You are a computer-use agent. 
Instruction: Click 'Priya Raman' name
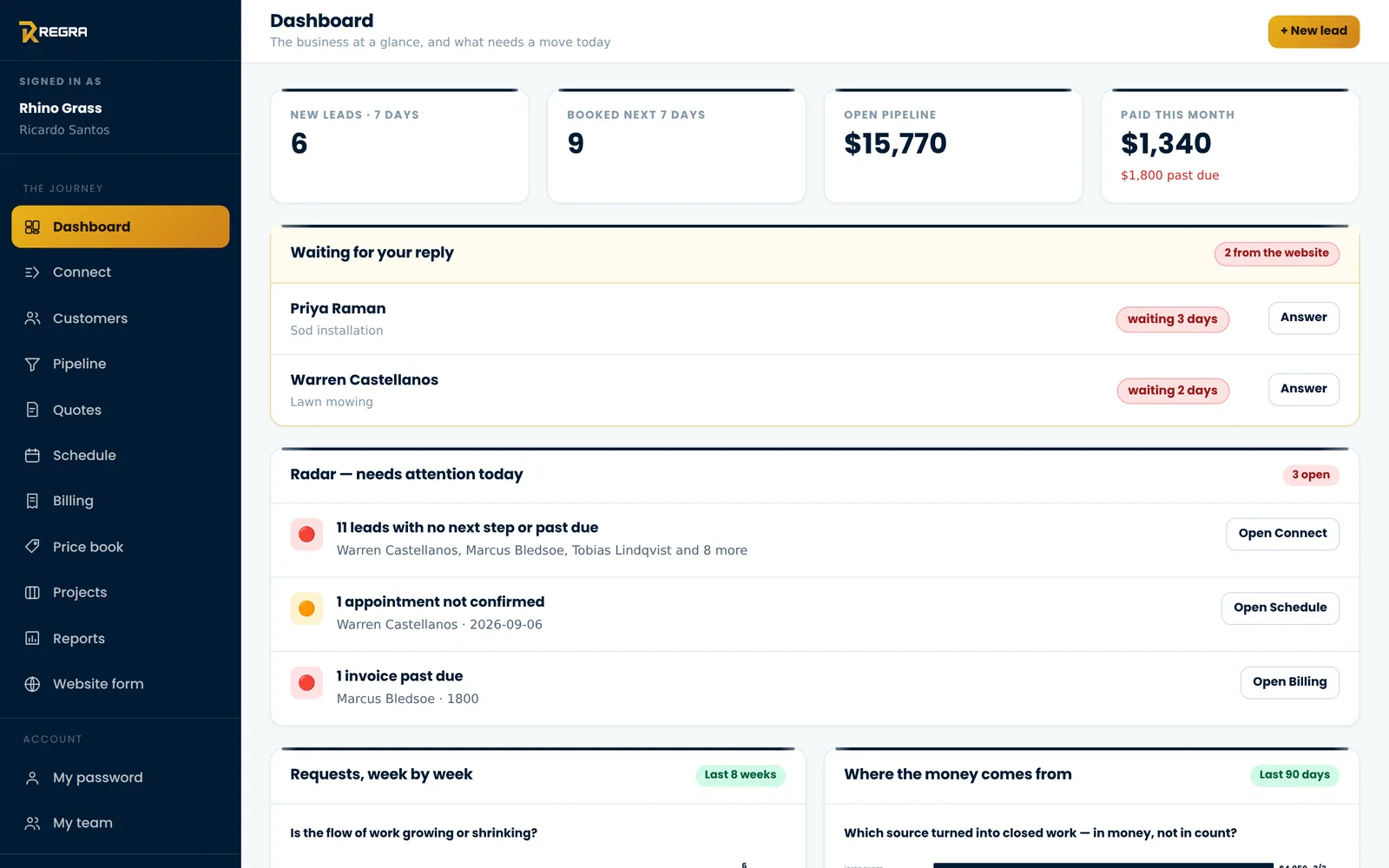pyautogui.click(x=338, y=308)
